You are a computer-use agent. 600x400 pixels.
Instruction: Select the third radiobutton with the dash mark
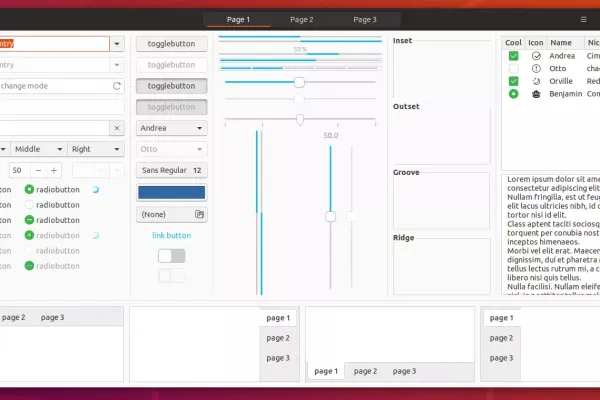[x=29, y=220]
